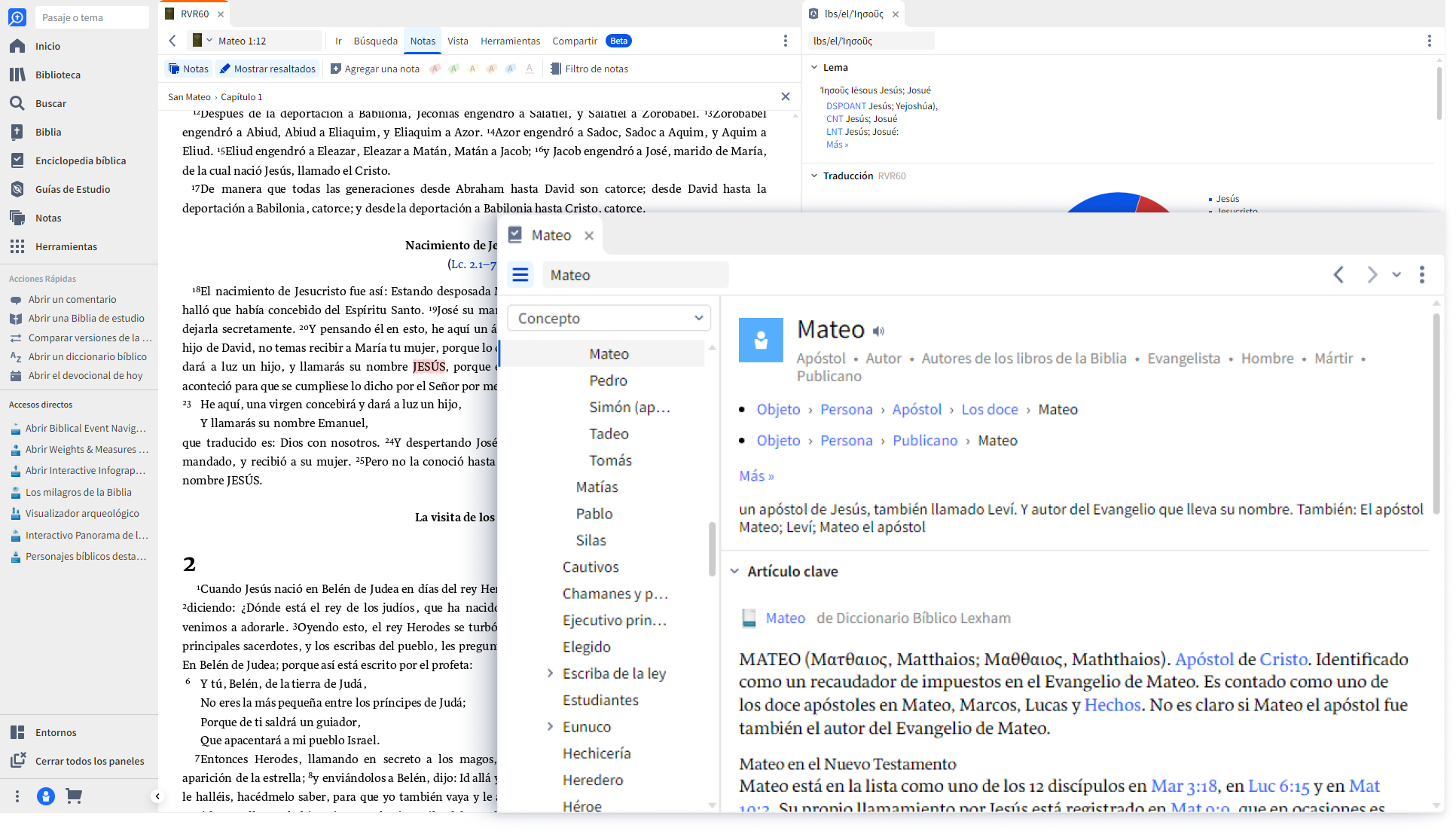Image resolution: width=1456 pixels, height=840 pixels.
Task: Open the Lexham dictionary Mateo link
Action: (786, 618)
